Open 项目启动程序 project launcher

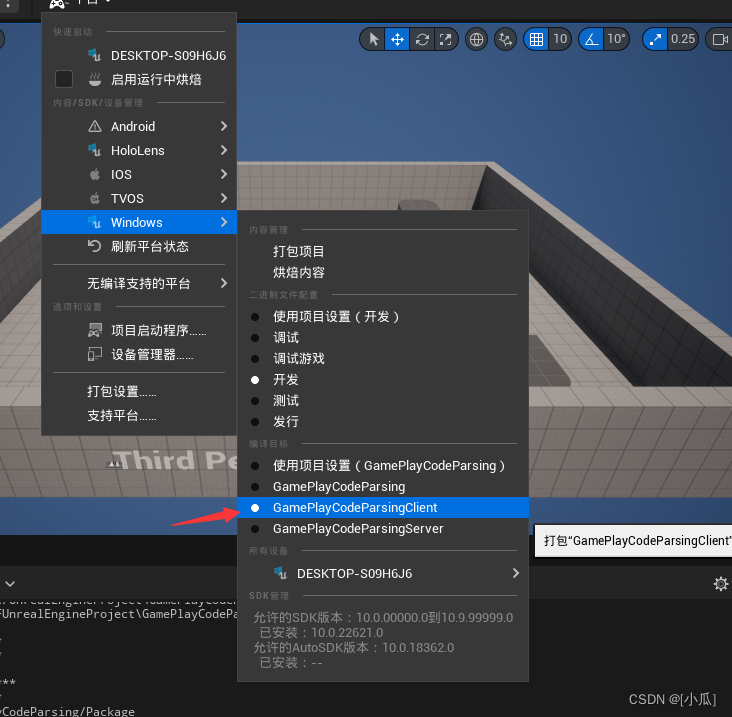coord(139,330)
